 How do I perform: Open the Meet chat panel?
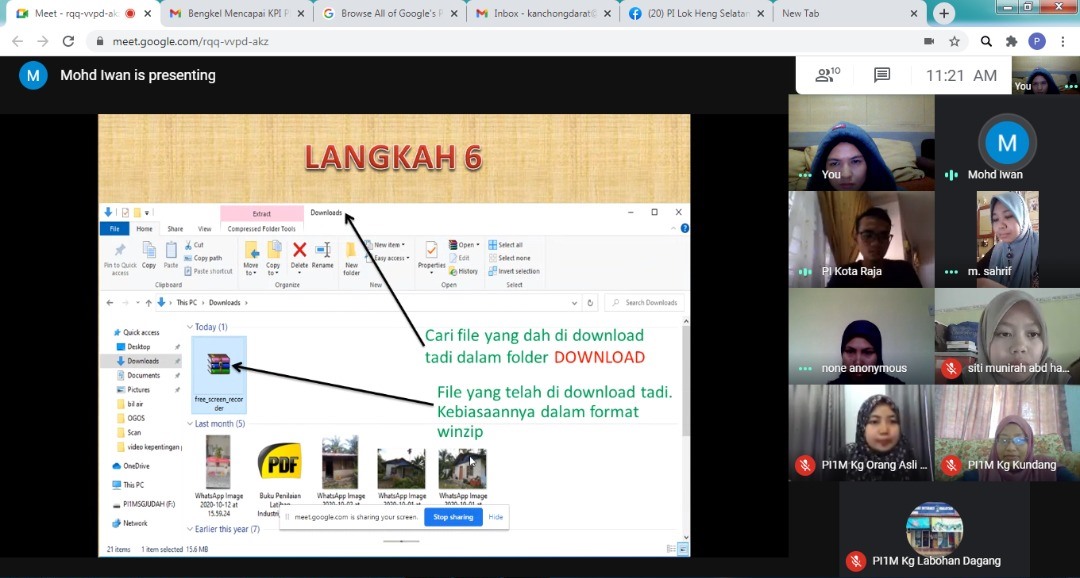[881, 75]
